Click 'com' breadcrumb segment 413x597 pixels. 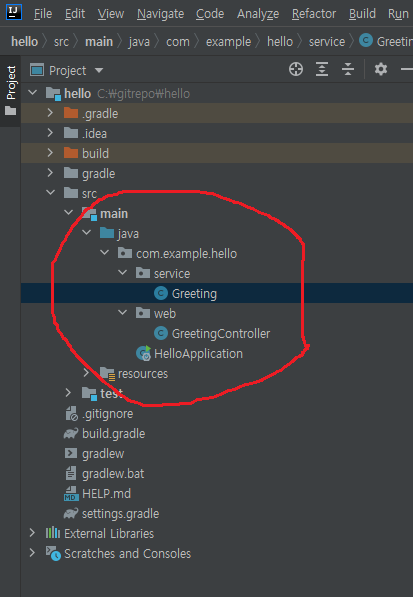tap(178, 42)
